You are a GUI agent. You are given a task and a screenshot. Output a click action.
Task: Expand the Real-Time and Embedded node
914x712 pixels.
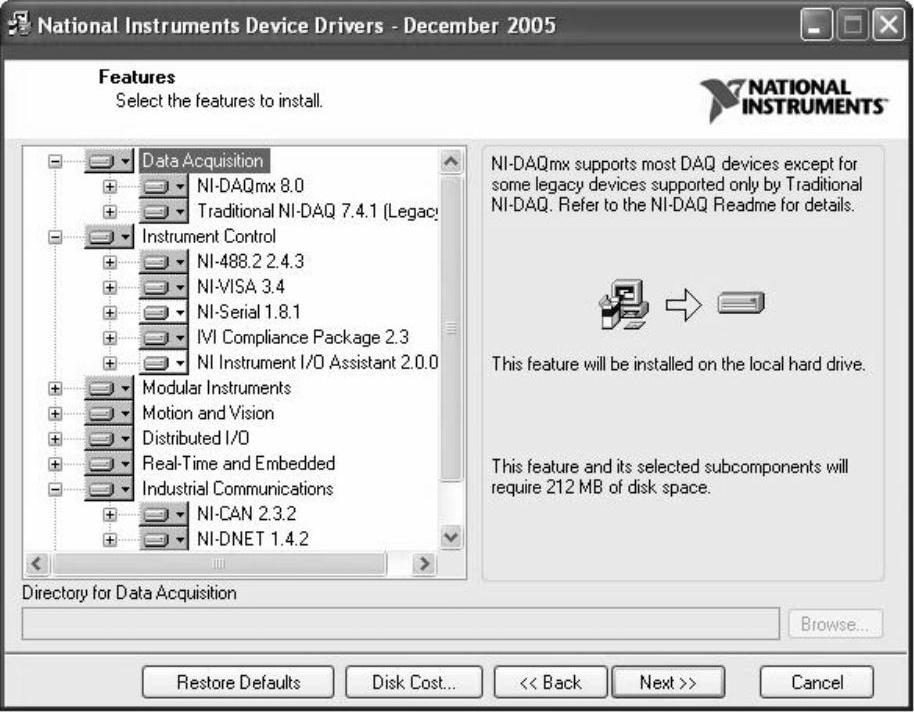[x=55, y=464]
